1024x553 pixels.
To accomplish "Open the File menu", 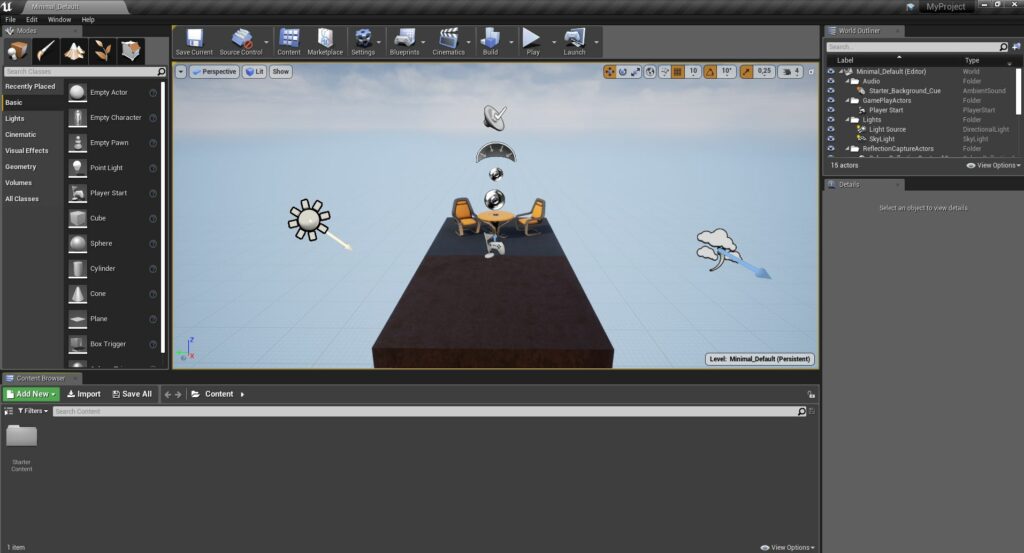I will coord(10,20).
